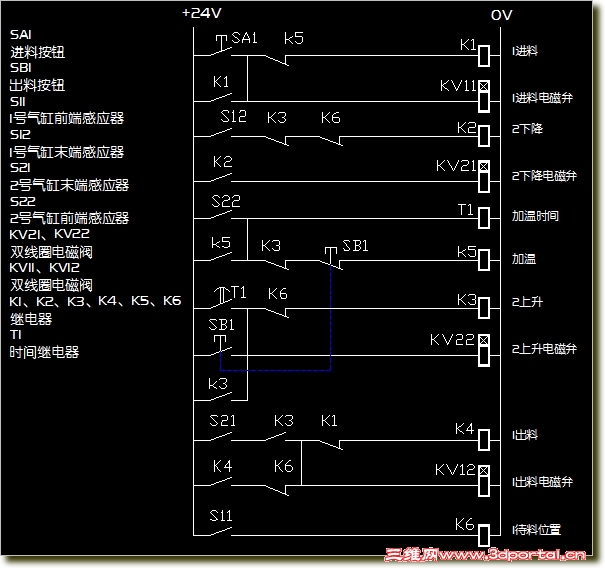Click the 'K1、K2、K3、K4、K5、K6' legend line
The height and width of the screenshot is (568, 605).
95,301
